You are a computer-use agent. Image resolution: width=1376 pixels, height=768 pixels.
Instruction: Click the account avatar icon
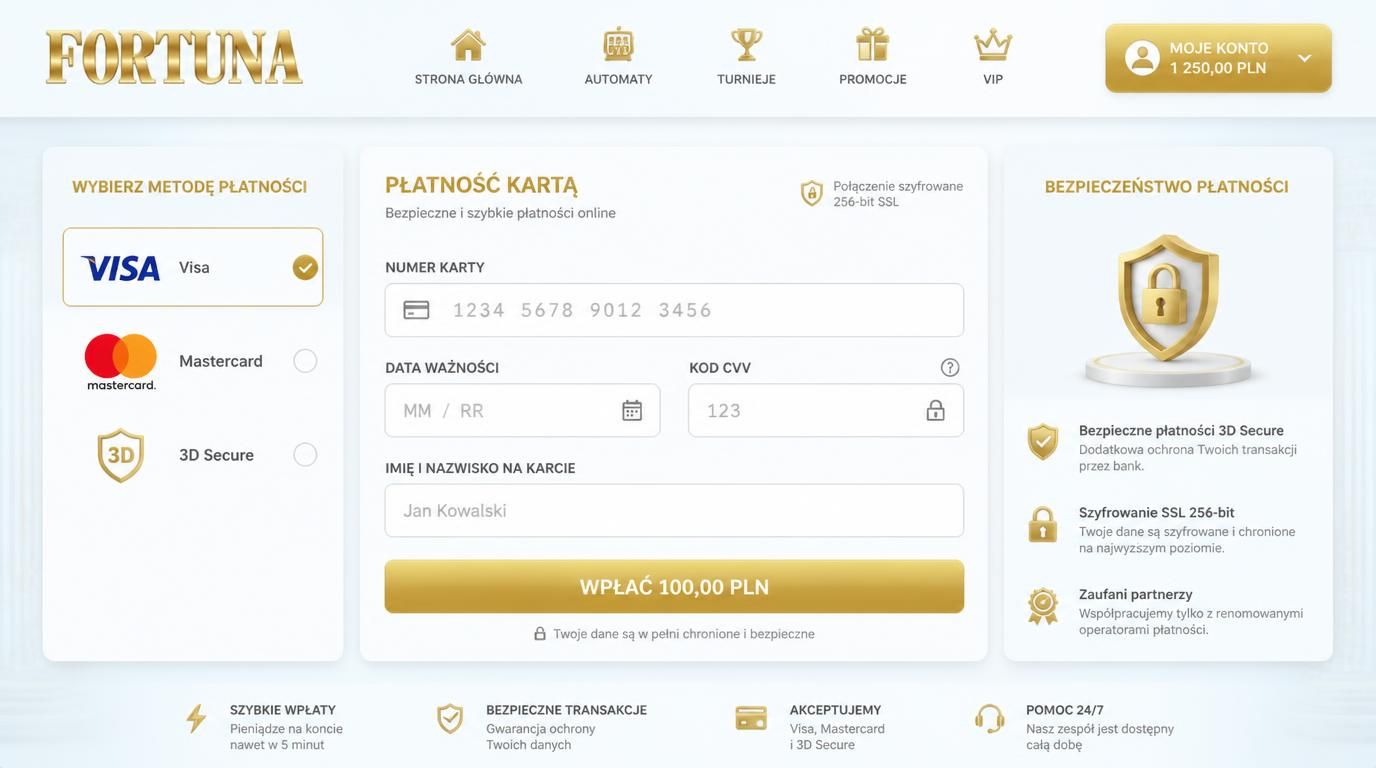point(1142,58)
